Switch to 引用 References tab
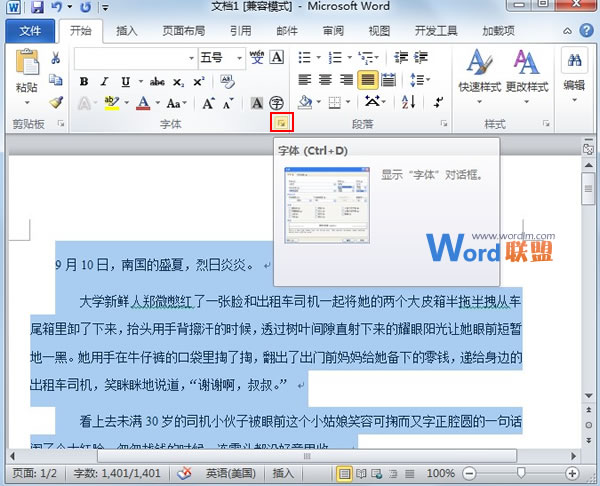 241,31
